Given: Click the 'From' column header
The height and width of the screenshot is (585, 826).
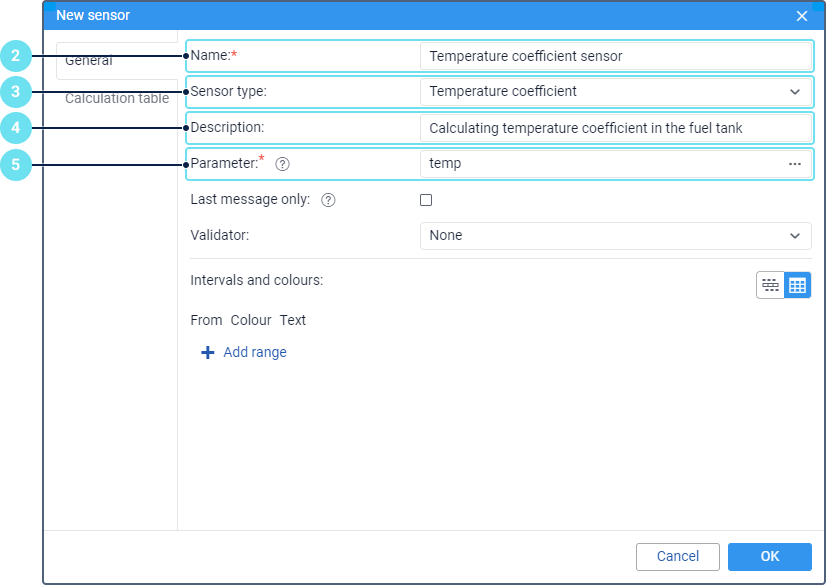Looking at the screenshot, I should click(x=206, y=320).
